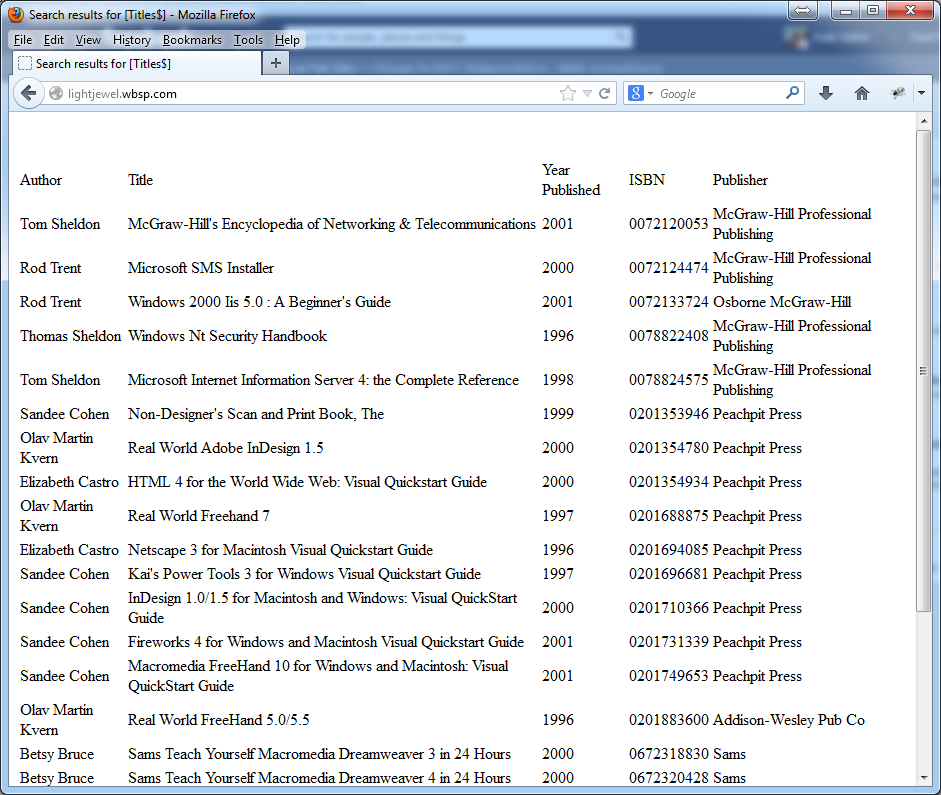Image resolution: width=941 pixels, height=795 pixels.
Task: Click the window resize arrows button
Action: point(802,10)
